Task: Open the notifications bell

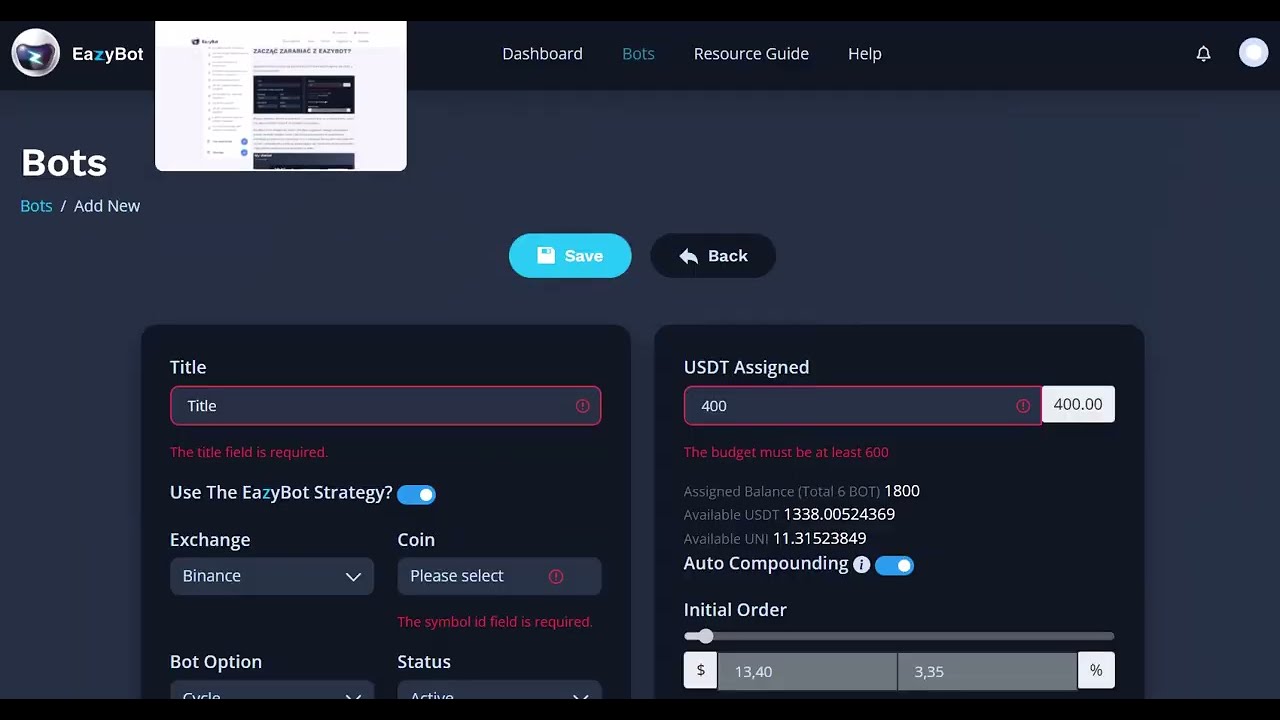Action: pyautogui.click(x=1203, y=54)
